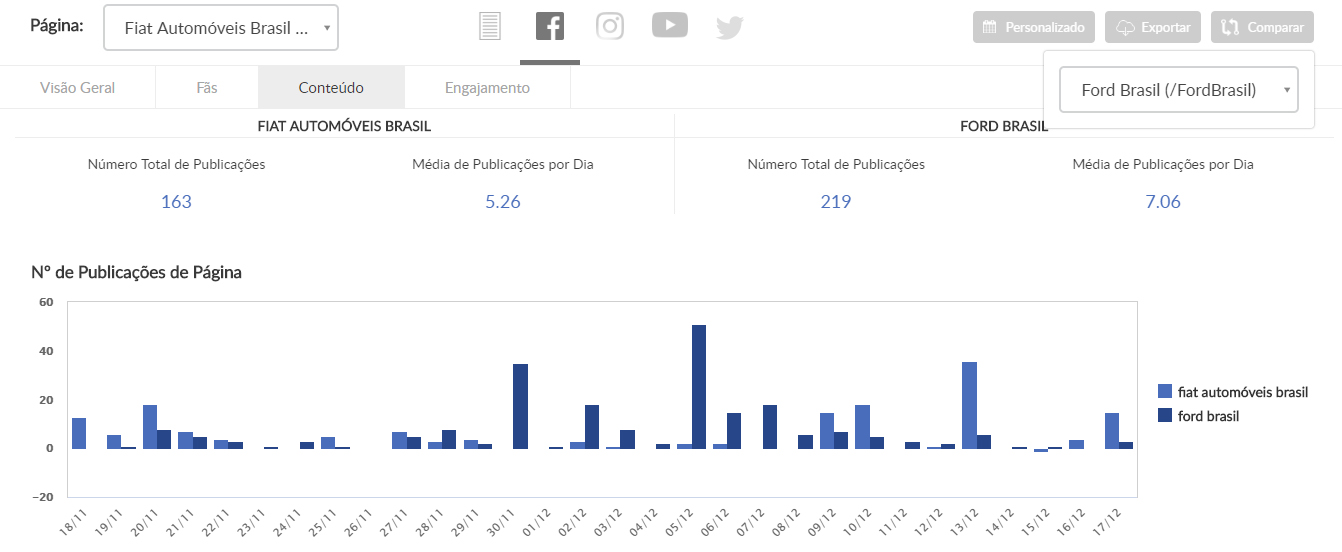Switch to the YouTube network icon
This screenshot has height=552, width=1342.
point(670,25)
